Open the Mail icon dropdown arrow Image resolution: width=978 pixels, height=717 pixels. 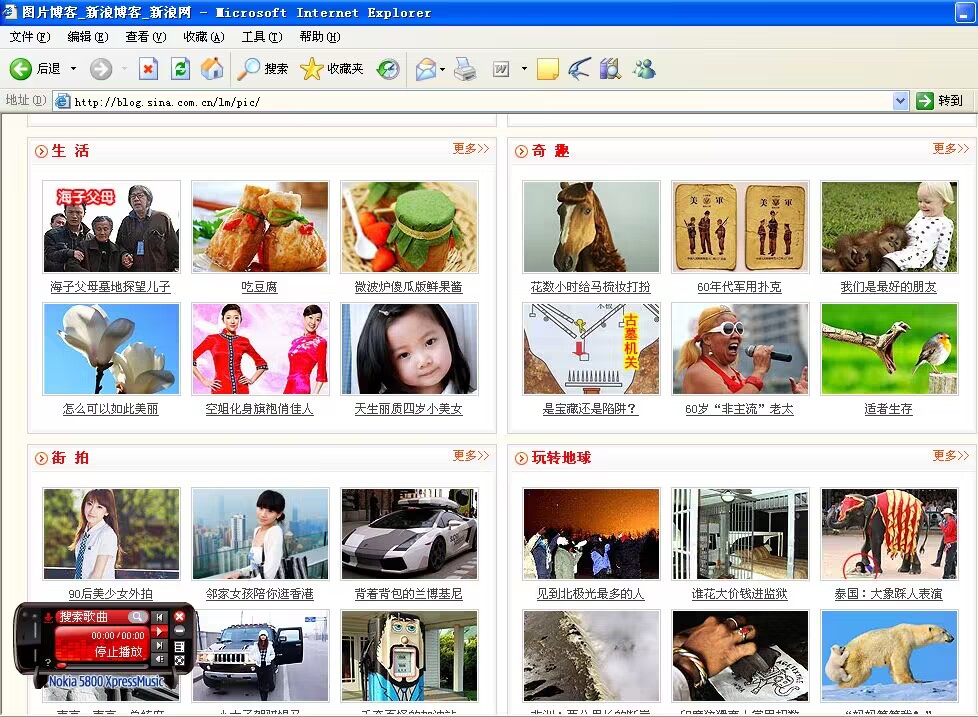442,69
